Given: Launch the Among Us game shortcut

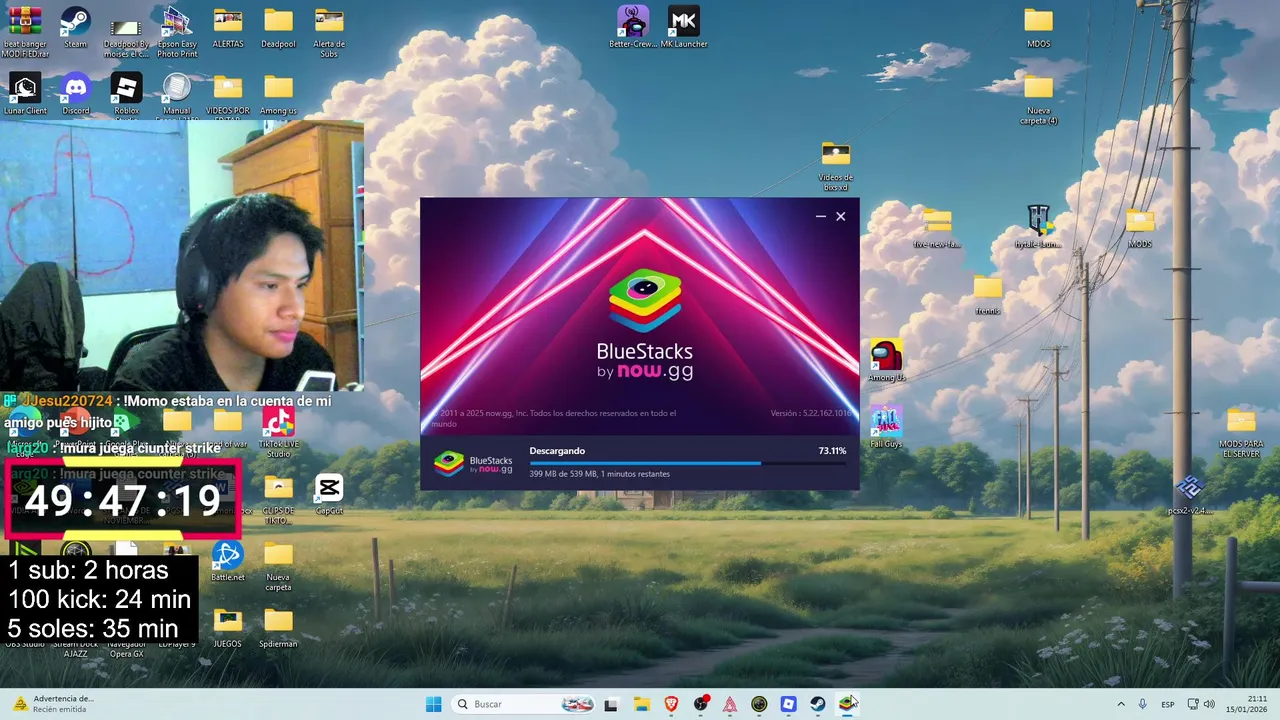Looking at the screenshot, I should point(886,361).
